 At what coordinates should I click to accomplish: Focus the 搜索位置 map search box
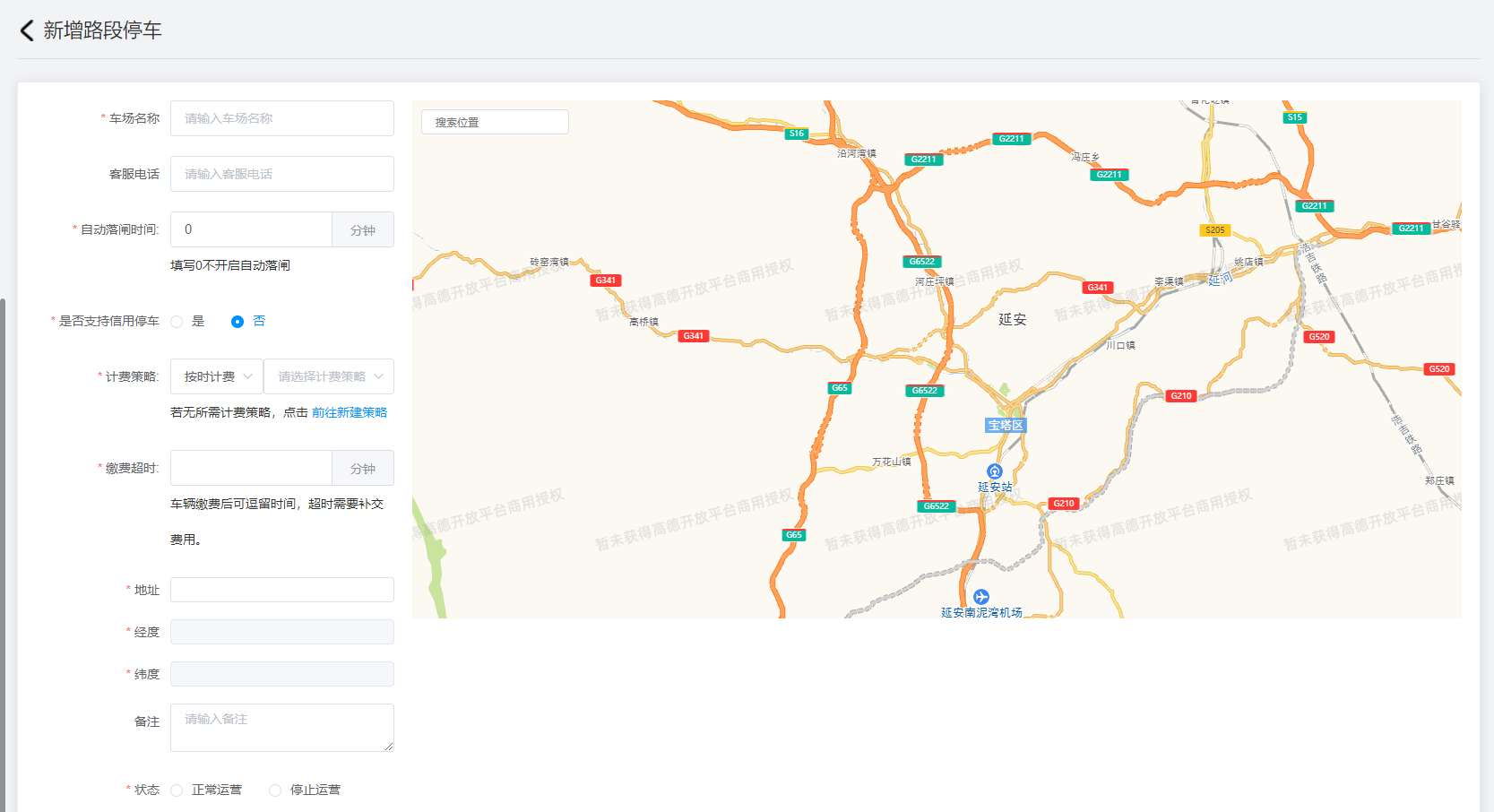[x=495, y=122]
